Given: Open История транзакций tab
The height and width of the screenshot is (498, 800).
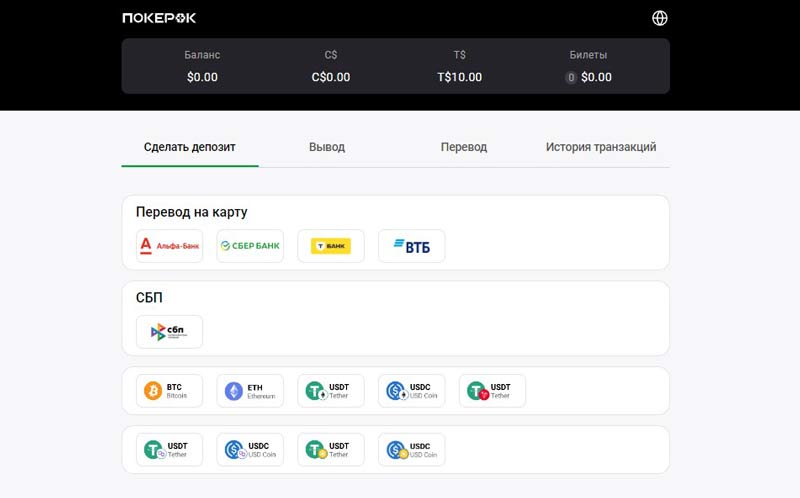Looking at the screenshot, I should 601,147.
